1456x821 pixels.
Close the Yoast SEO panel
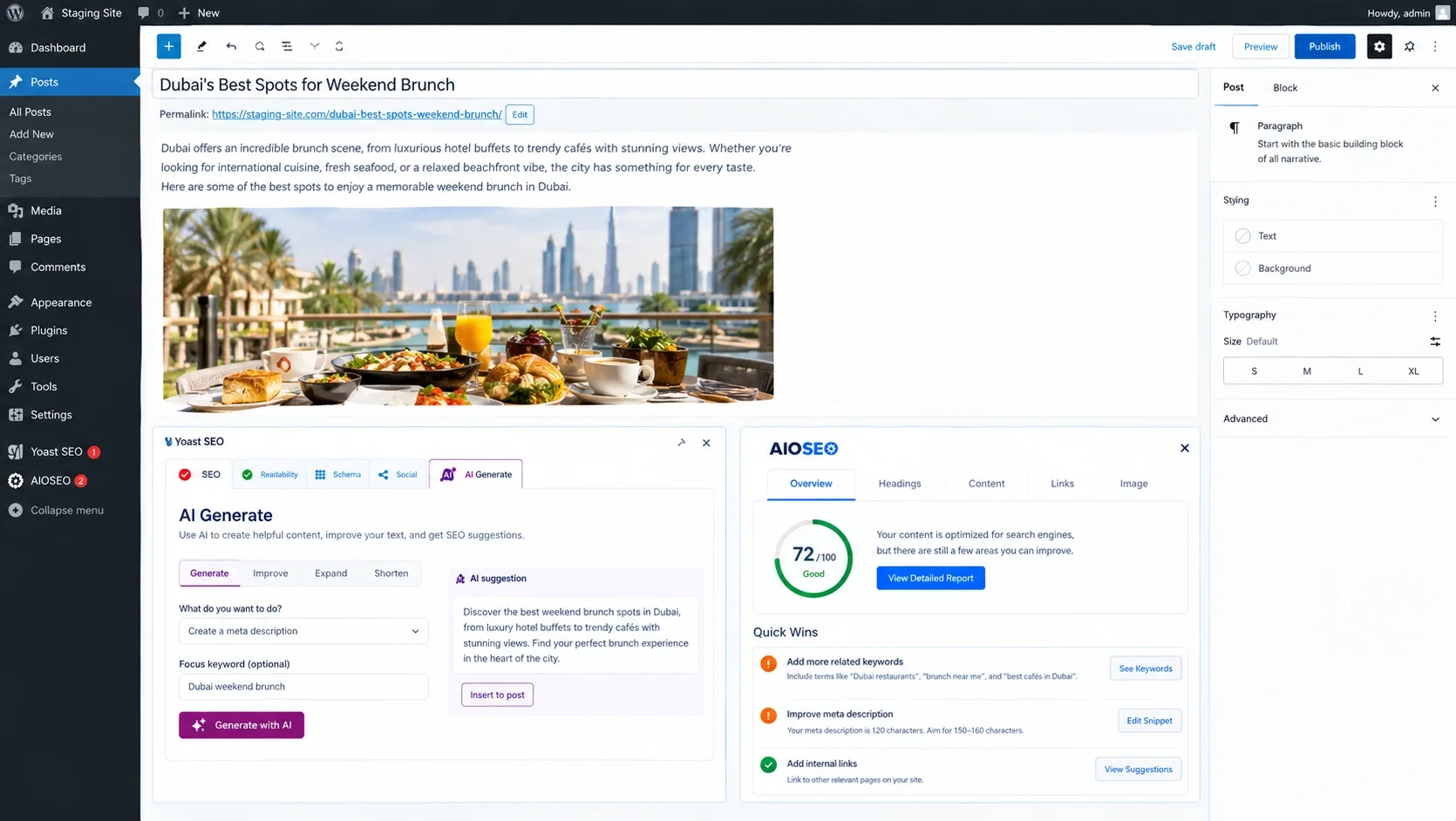(706, 443)
